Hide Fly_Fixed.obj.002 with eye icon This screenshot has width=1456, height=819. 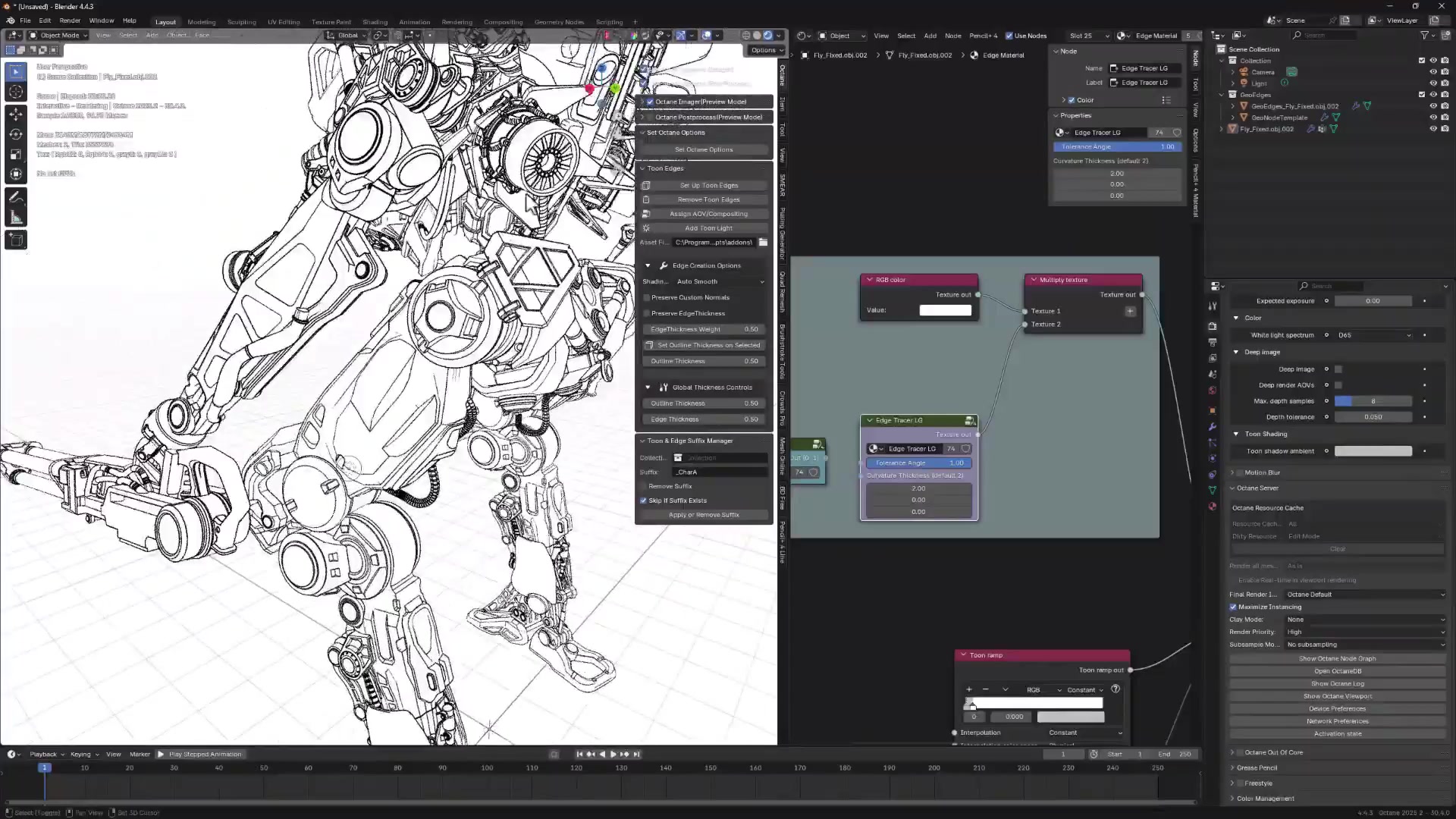point(1433,129)
